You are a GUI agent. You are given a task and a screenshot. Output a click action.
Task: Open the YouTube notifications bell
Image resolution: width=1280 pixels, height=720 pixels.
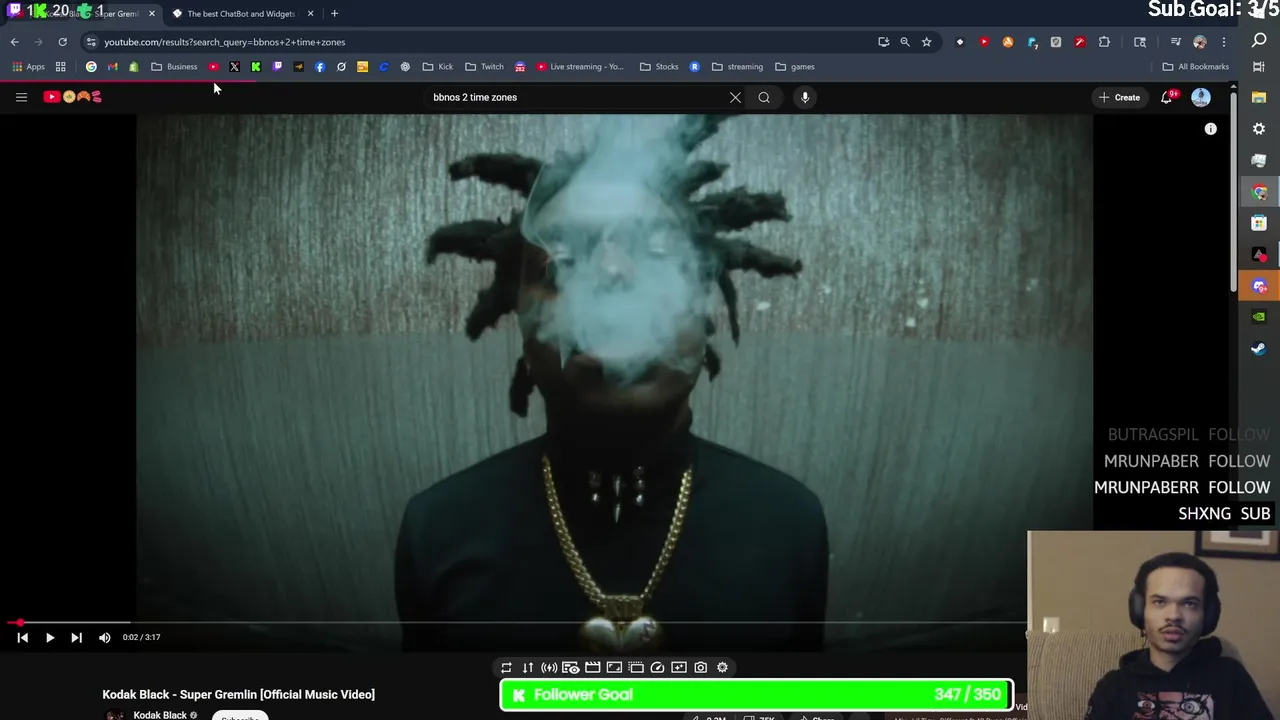click(1167, 97)
